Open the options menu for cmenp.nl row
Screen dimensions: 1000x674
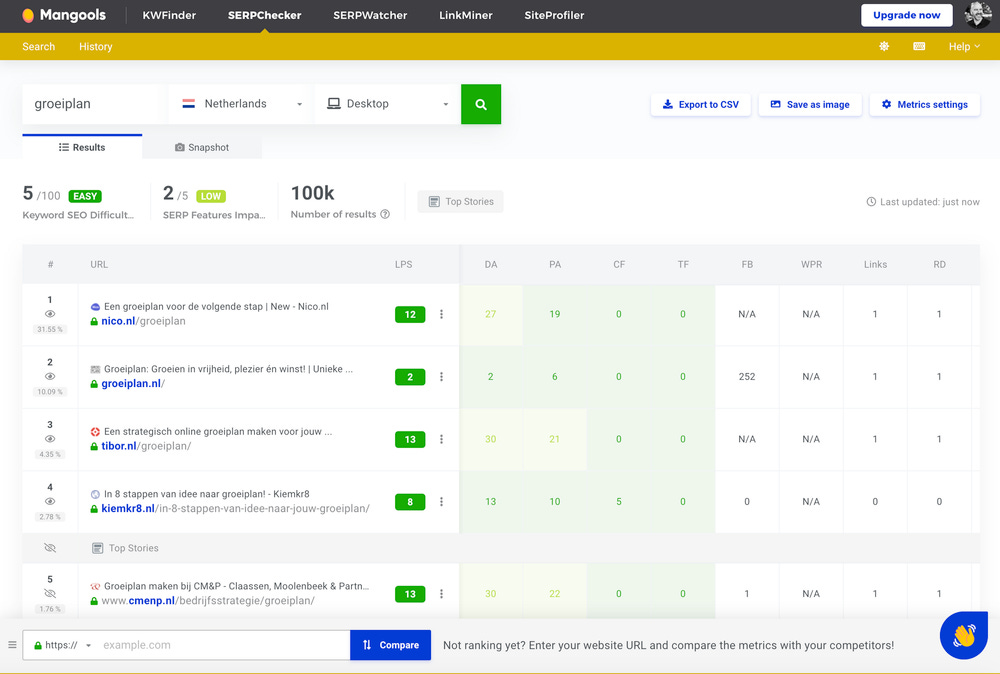(x=441, y=594)
